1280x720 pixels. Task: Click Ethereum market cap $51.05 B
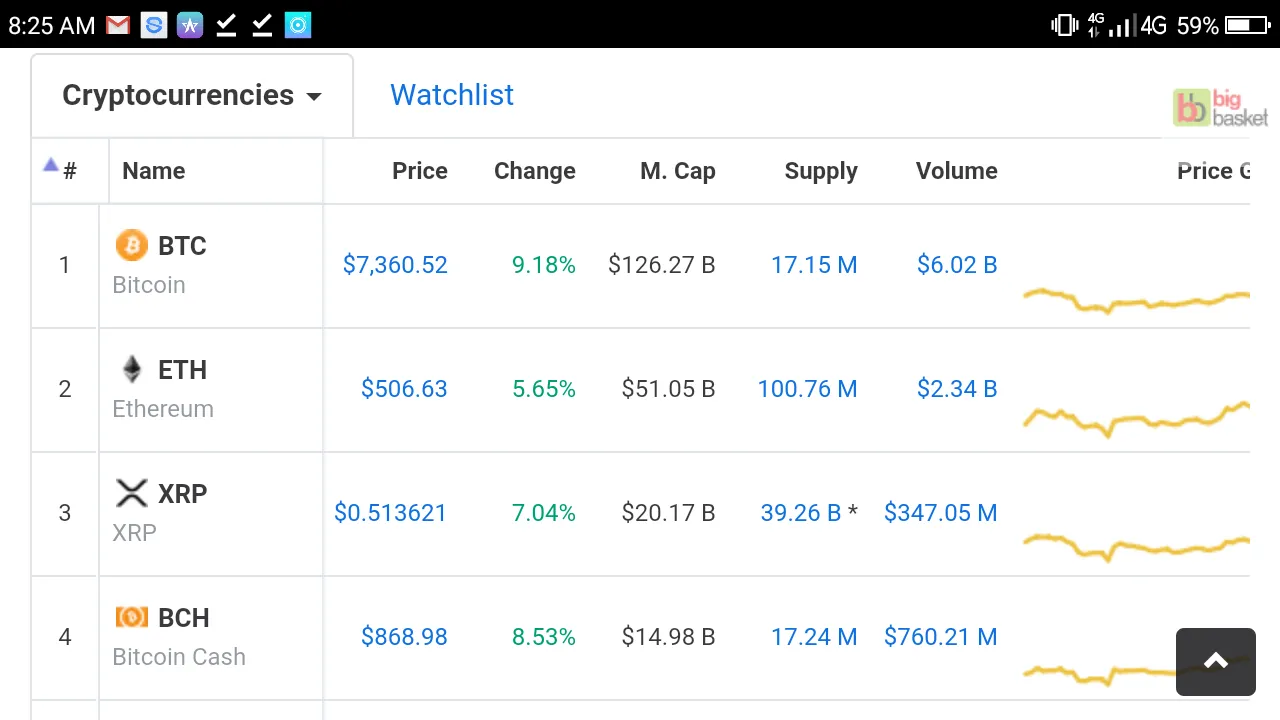tap(669, 389)
